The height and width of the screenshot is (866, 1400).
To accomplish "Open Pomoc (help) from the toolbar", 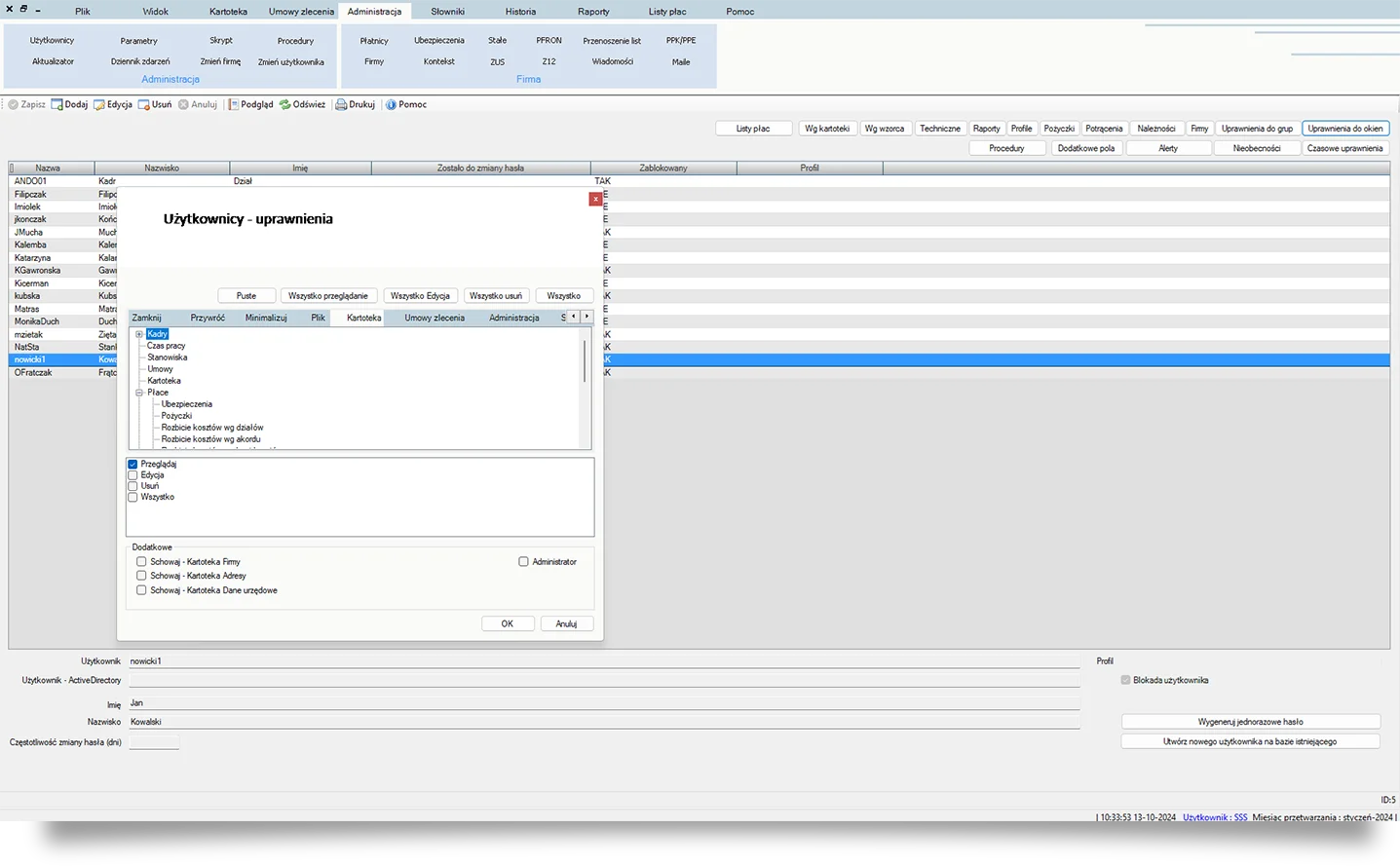I will point(405,104).
